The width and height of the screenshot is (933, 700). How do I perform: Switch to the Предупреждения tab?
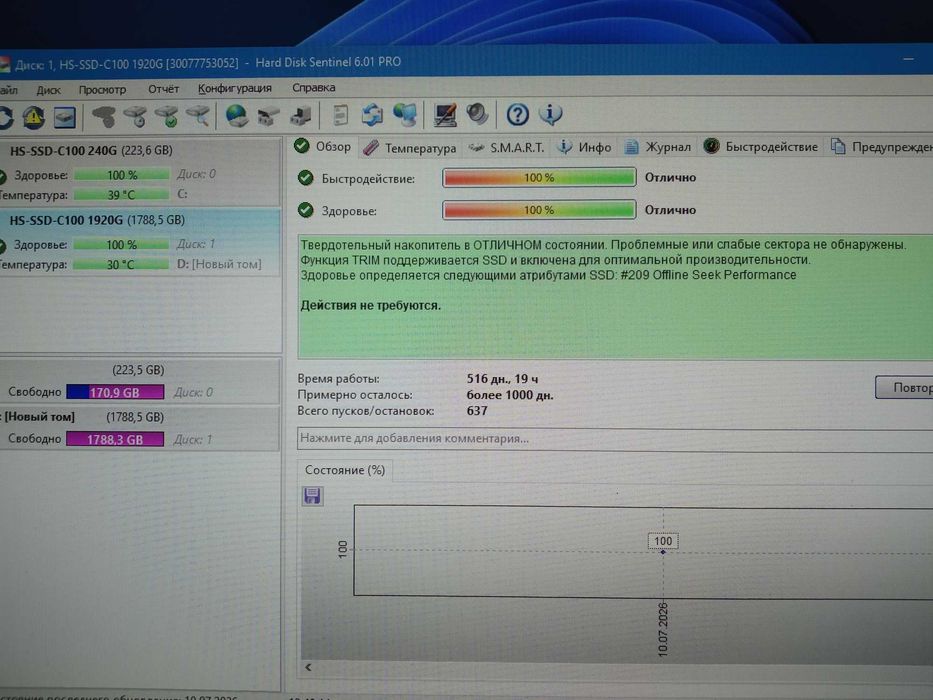[x=881, y=146]
